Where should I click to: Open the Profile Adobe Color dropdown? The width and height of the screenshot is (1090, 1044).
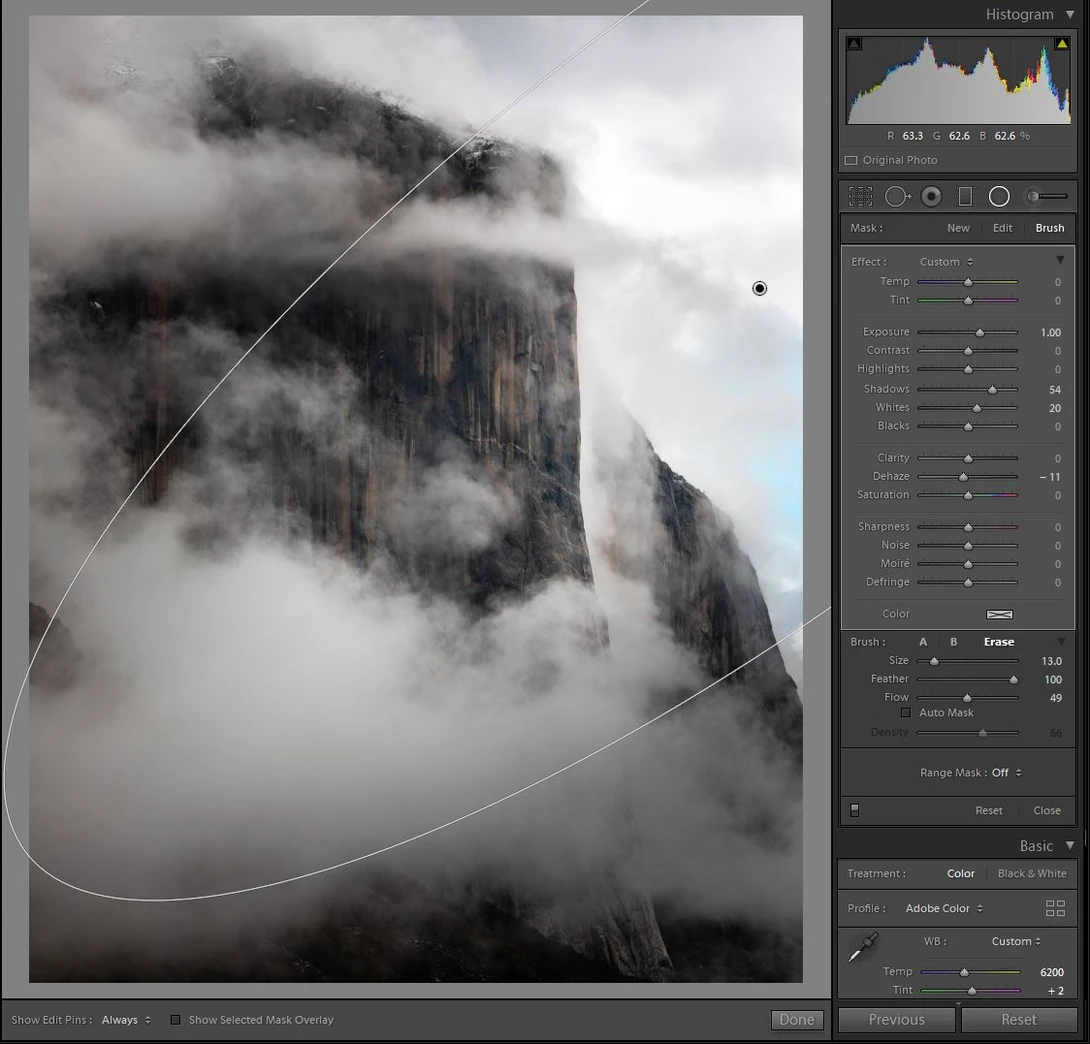tap(944, 908)
